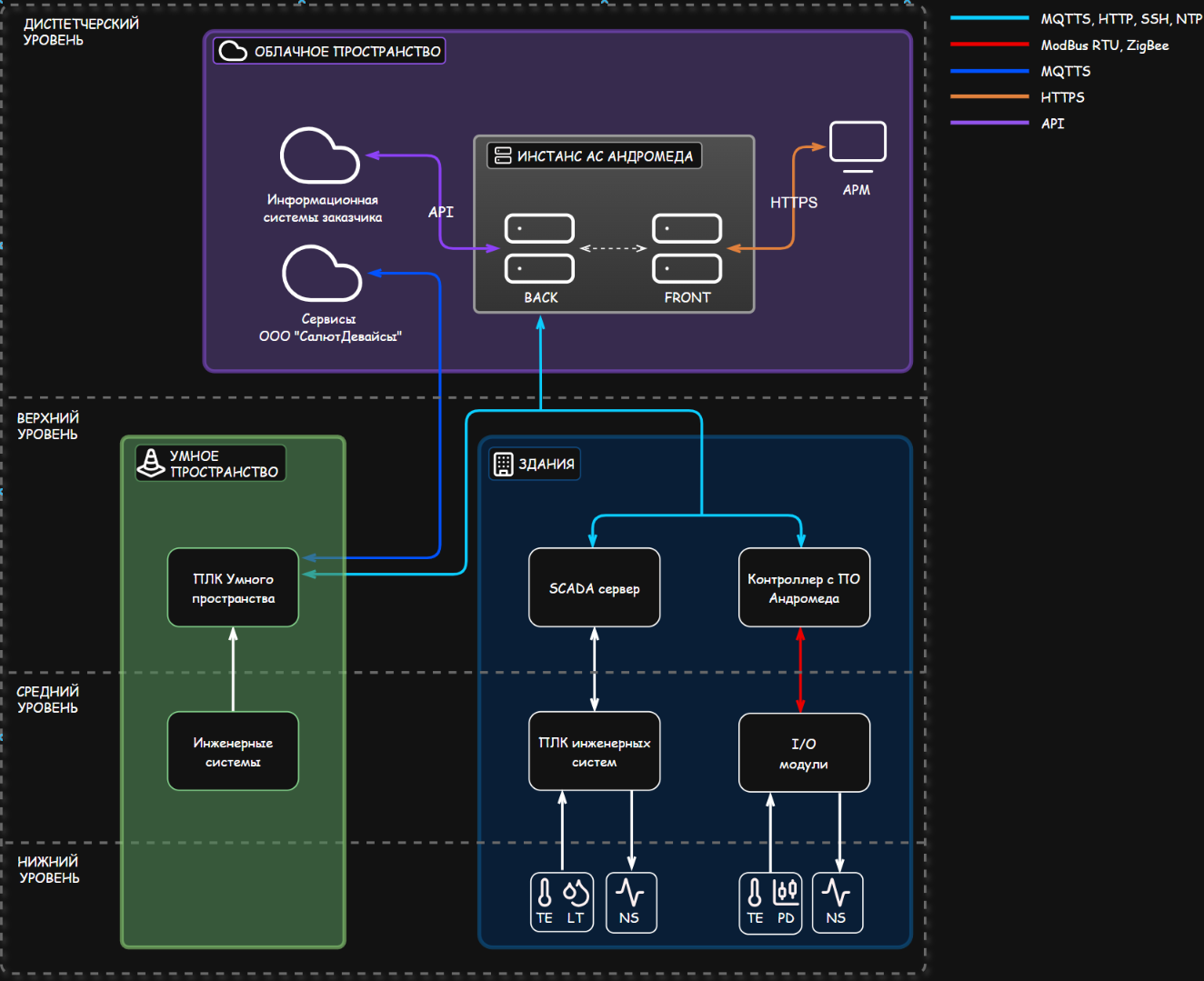Select the SCADA сервер block
This screenshot has width=1204, height=981.
[594, 587]
